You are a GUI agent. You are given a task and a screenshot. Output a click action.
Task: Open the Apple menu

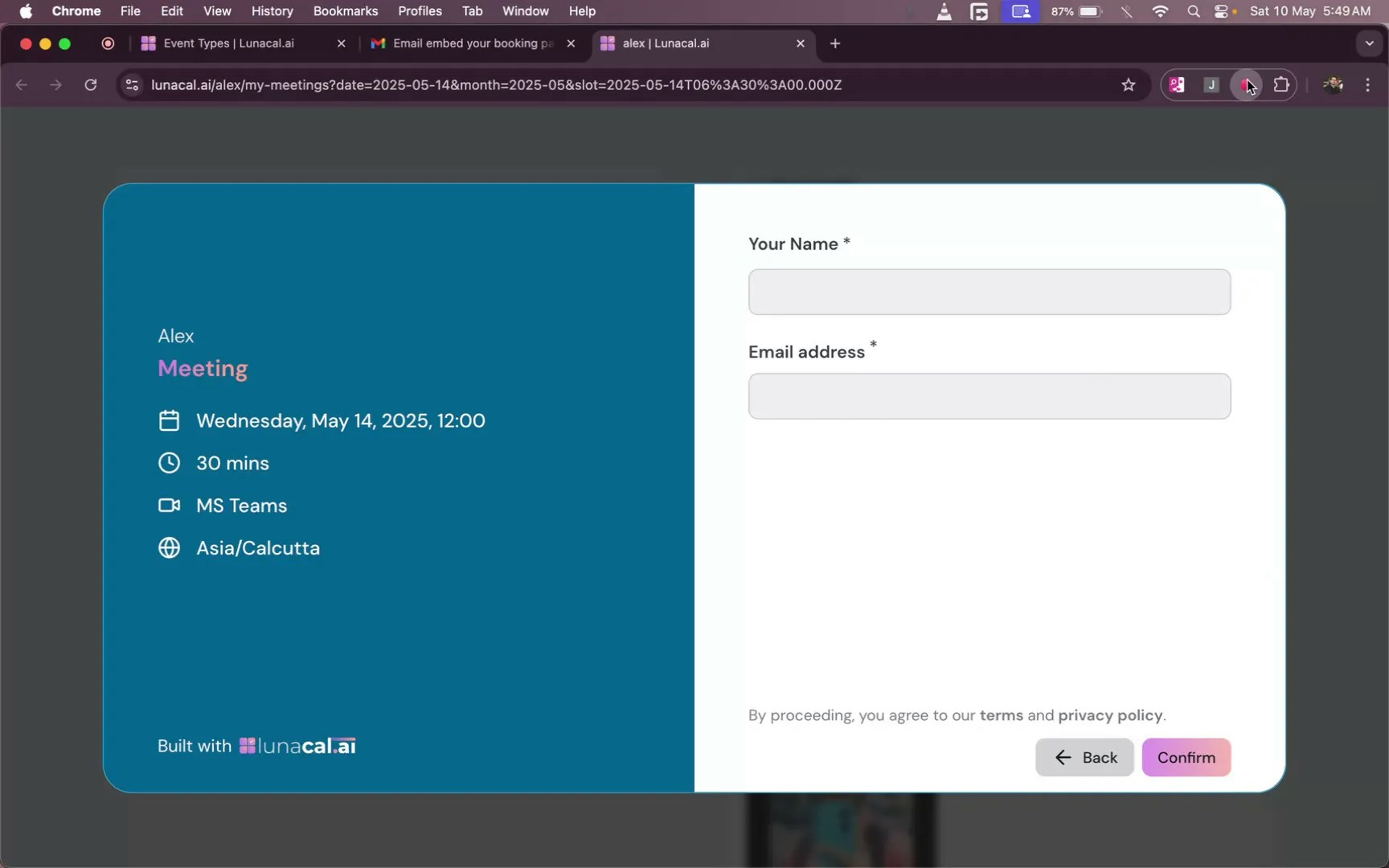tap(26, 11)
